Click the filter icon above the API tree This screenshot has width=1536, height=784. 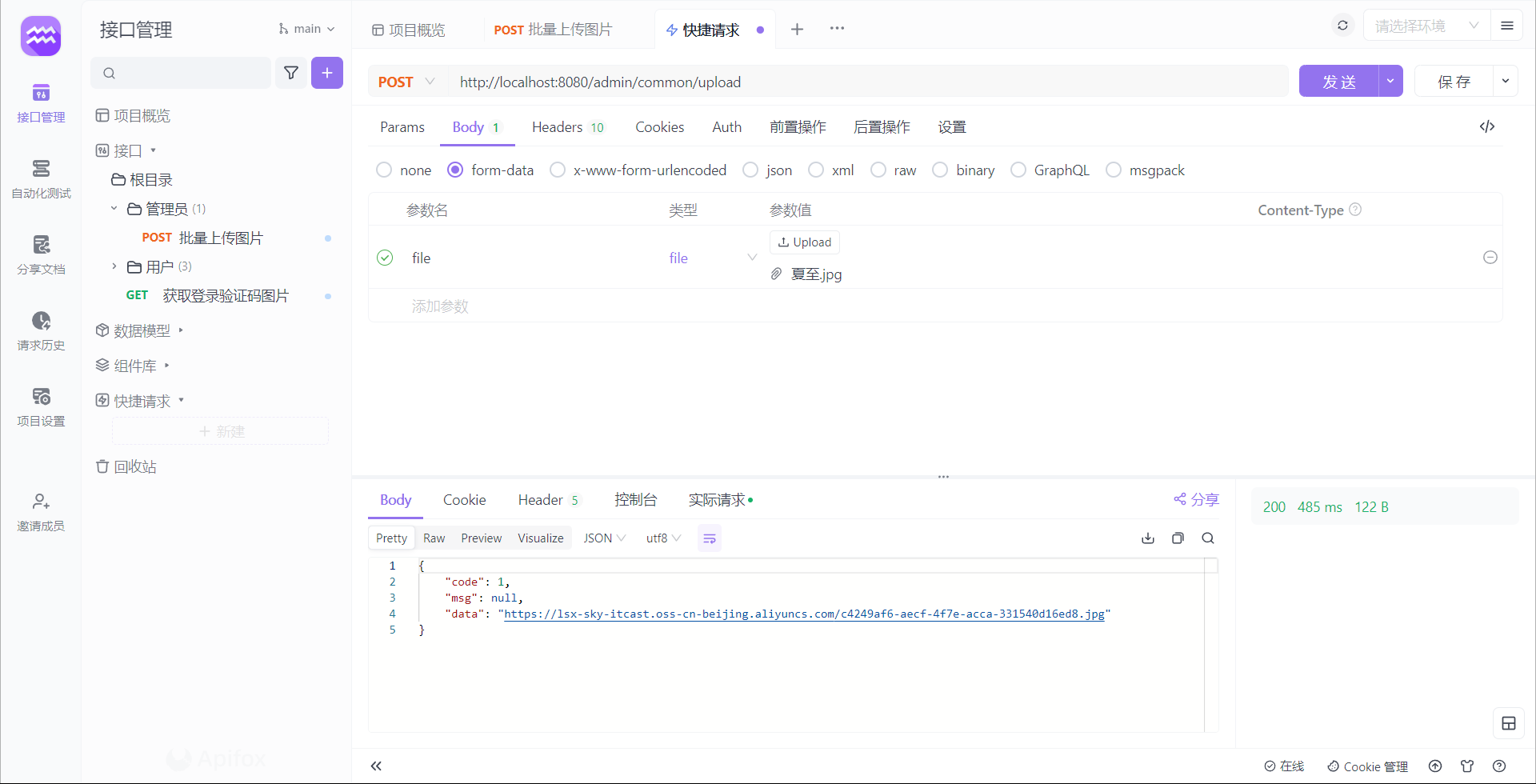point(291,73)
